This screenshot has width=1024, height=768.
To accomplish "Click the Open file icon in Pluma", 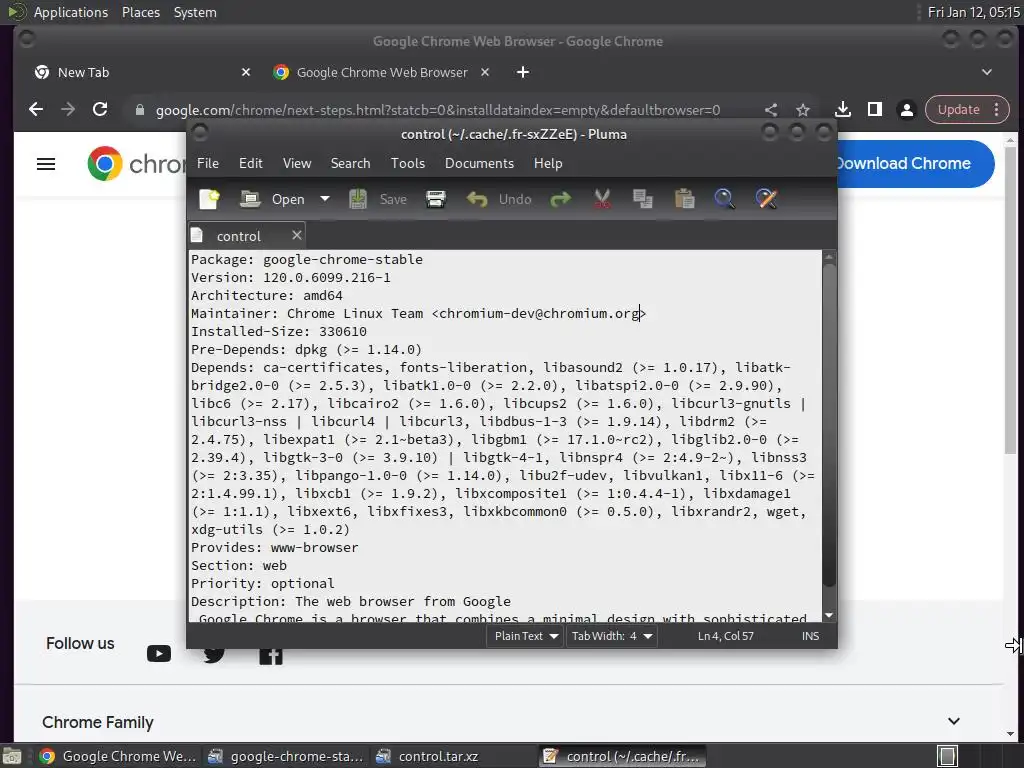I will click(x=250, y=199).
